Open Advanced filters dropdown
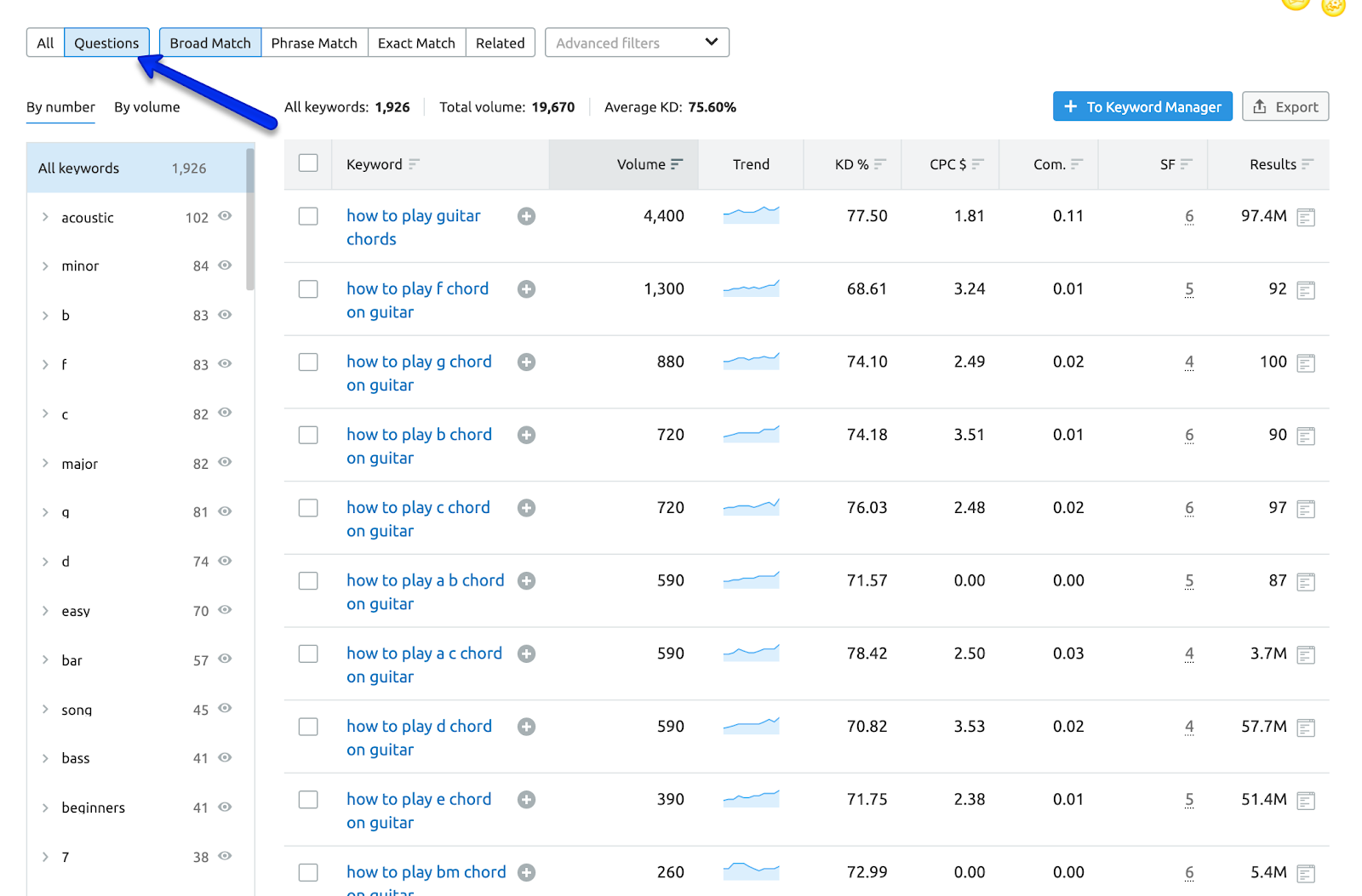This screenshot has width=1362, height=896. pyautogui.click(x=637, y=43)
